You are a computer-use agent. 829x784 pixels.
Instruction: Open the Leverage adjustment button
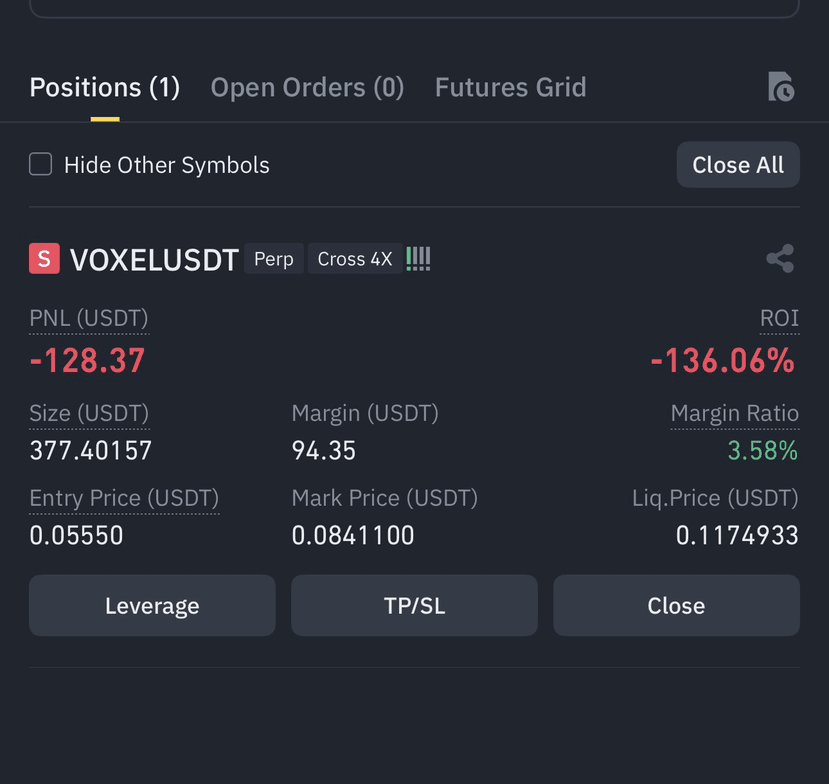coord(152,605)
